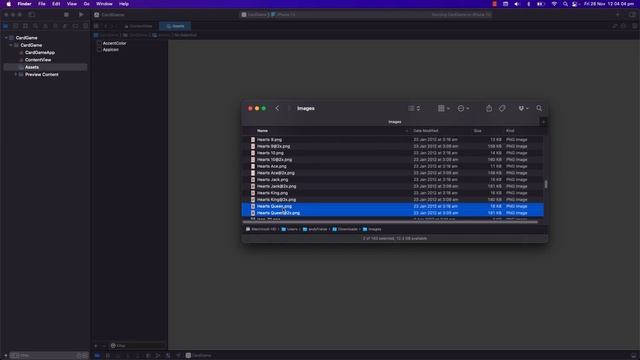Toggle Xcode inspector panel
640x360 pixels.
(x=632, y=15)
